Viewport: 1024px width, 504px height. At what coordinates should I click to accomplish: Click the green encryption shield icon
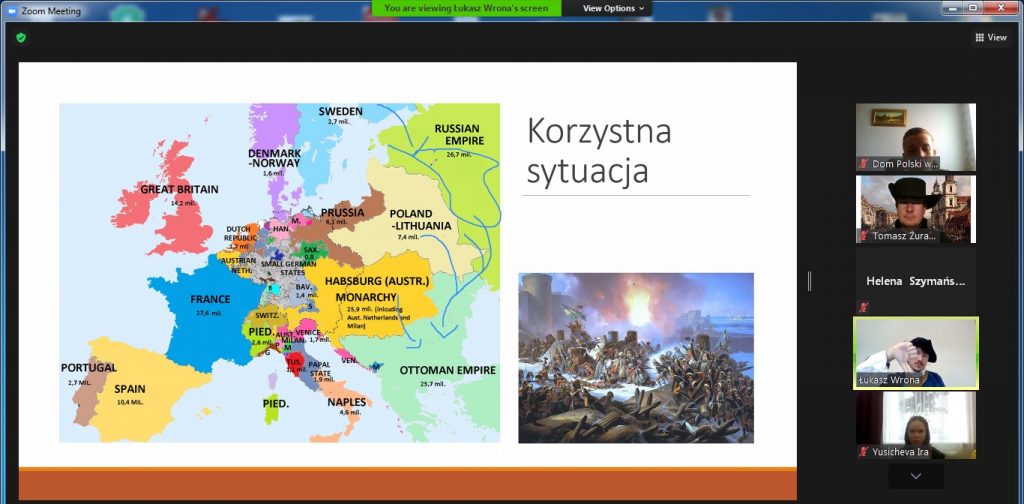20,37
